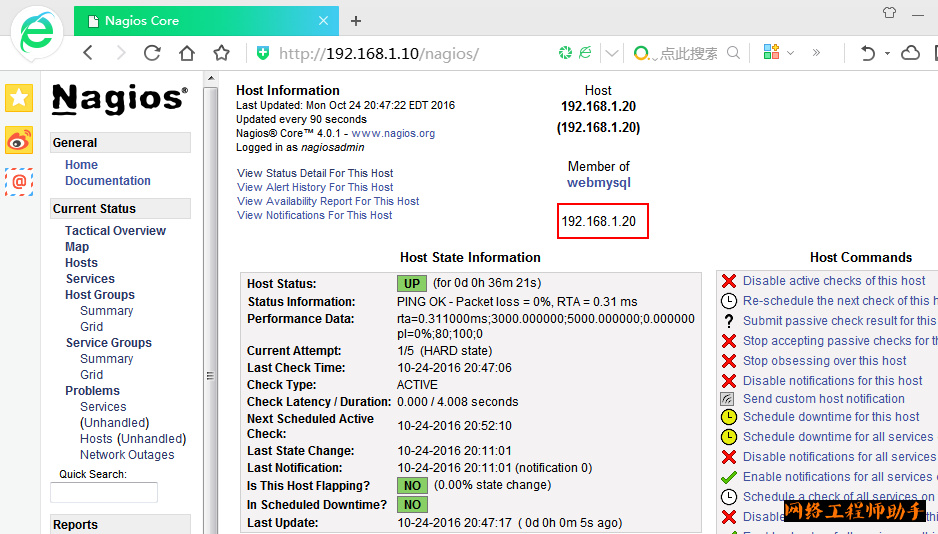
Task: Click the skin shirt icon in title bar
Action: click(x=890, y=13)
